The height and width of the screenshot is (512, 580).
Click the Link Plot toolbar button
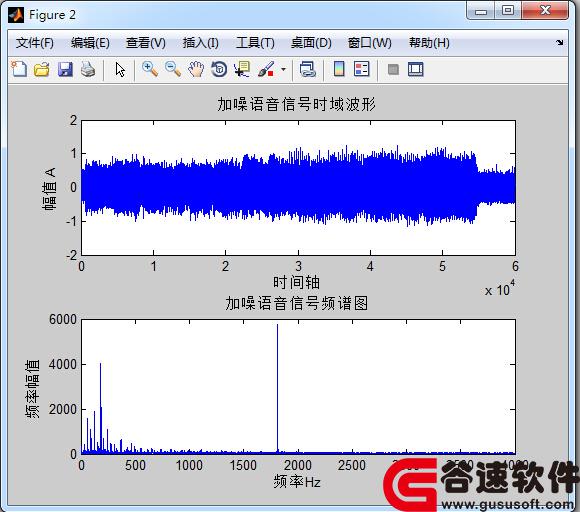308,69
